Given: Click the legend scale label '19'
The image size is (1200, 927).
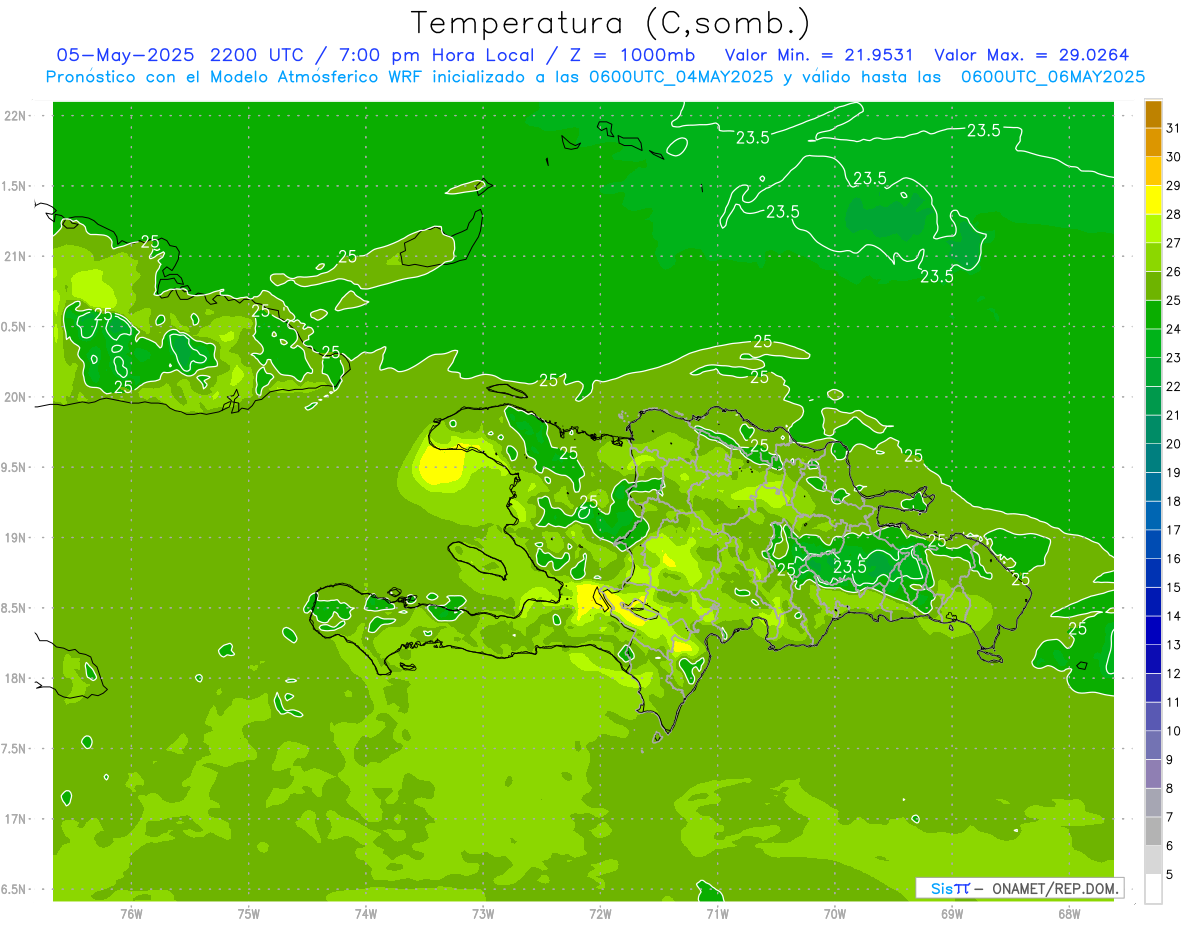Looking at the screenshot, I should [1173, 473].
